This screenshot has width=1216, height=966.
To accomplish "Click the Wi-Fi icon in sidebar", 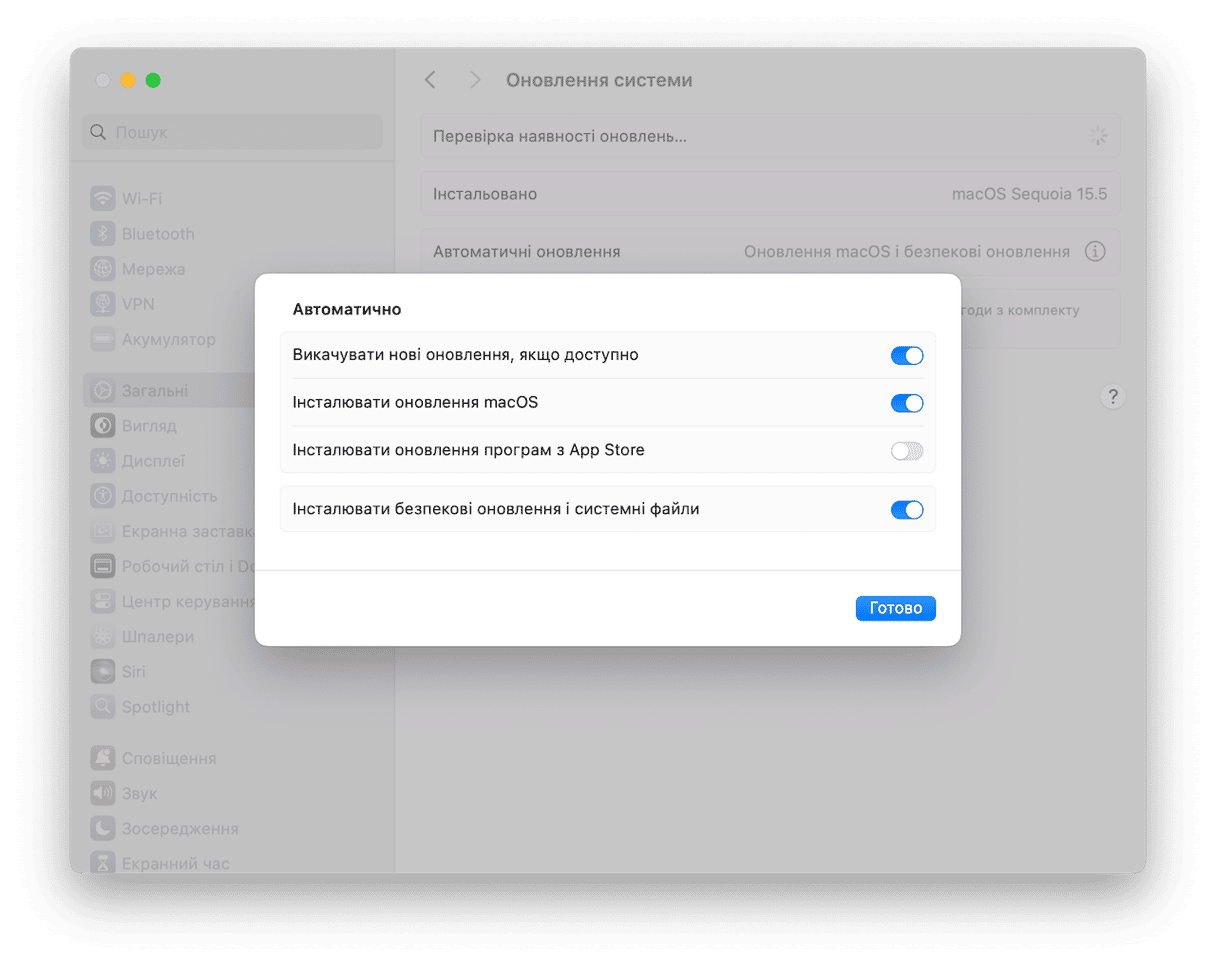I will coord(103,198).
